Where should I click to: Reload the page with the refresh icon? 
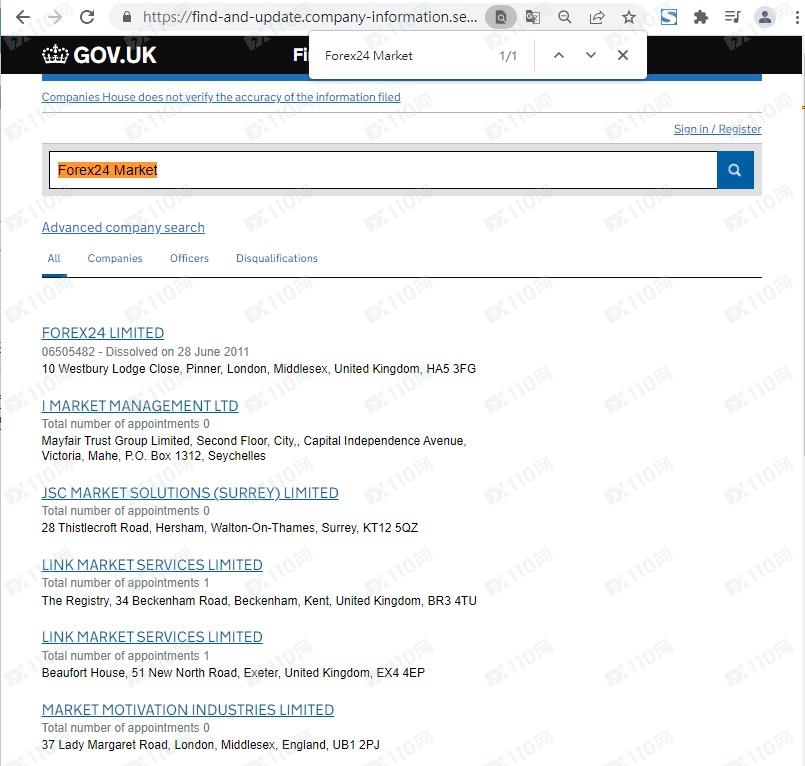[x=87, y=17]
